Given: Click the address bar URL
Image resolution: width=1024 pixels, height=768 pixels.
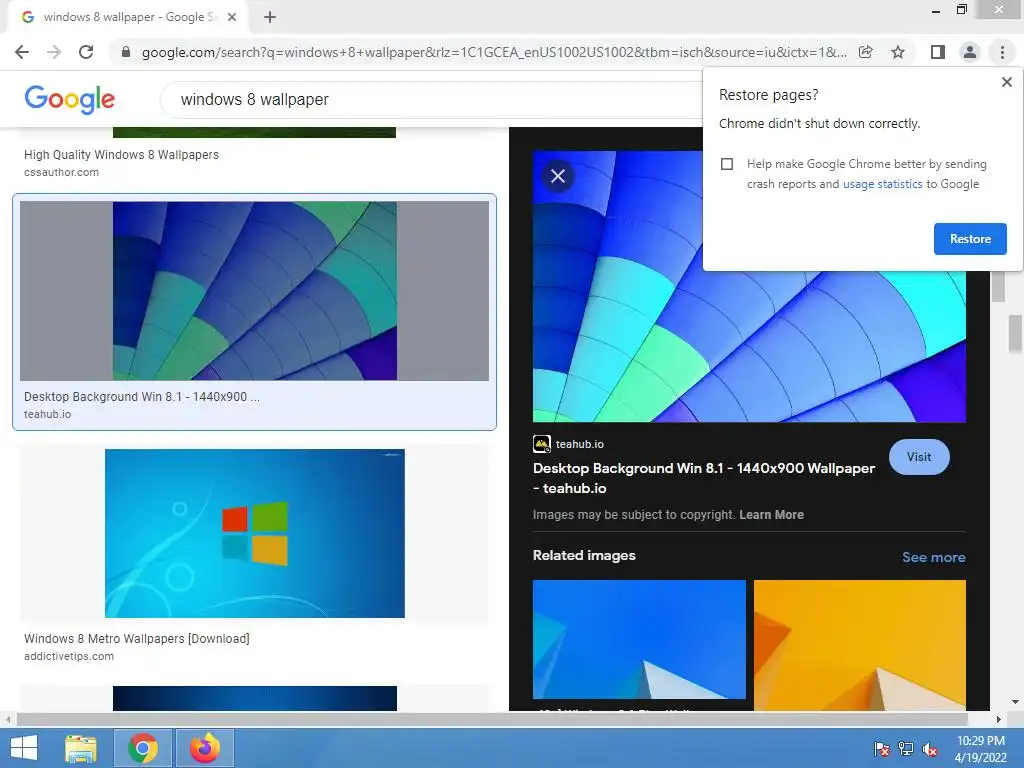Looking at the screenshot, I should 494,52.
